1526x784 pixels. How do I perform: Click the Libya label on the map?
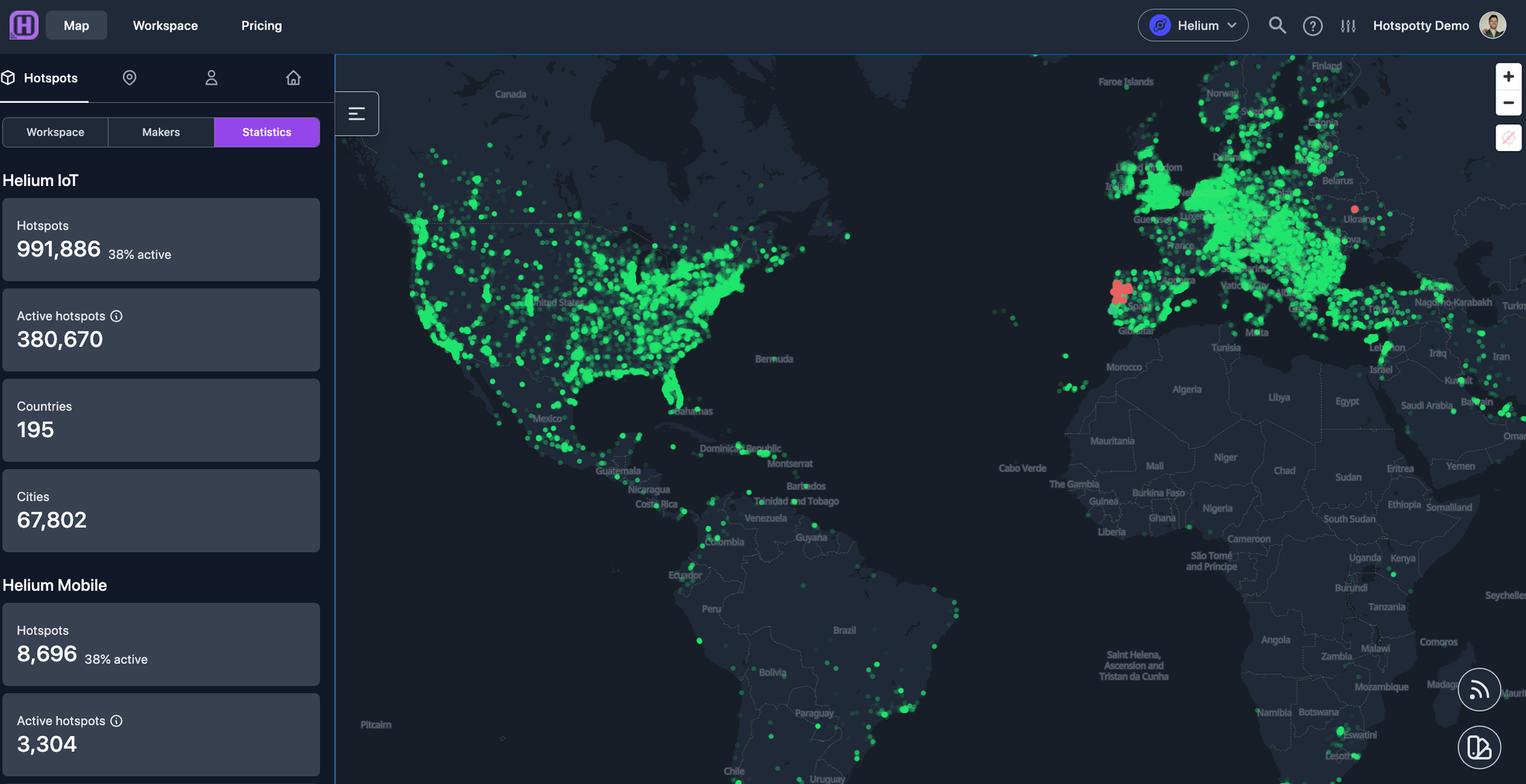1280,397
